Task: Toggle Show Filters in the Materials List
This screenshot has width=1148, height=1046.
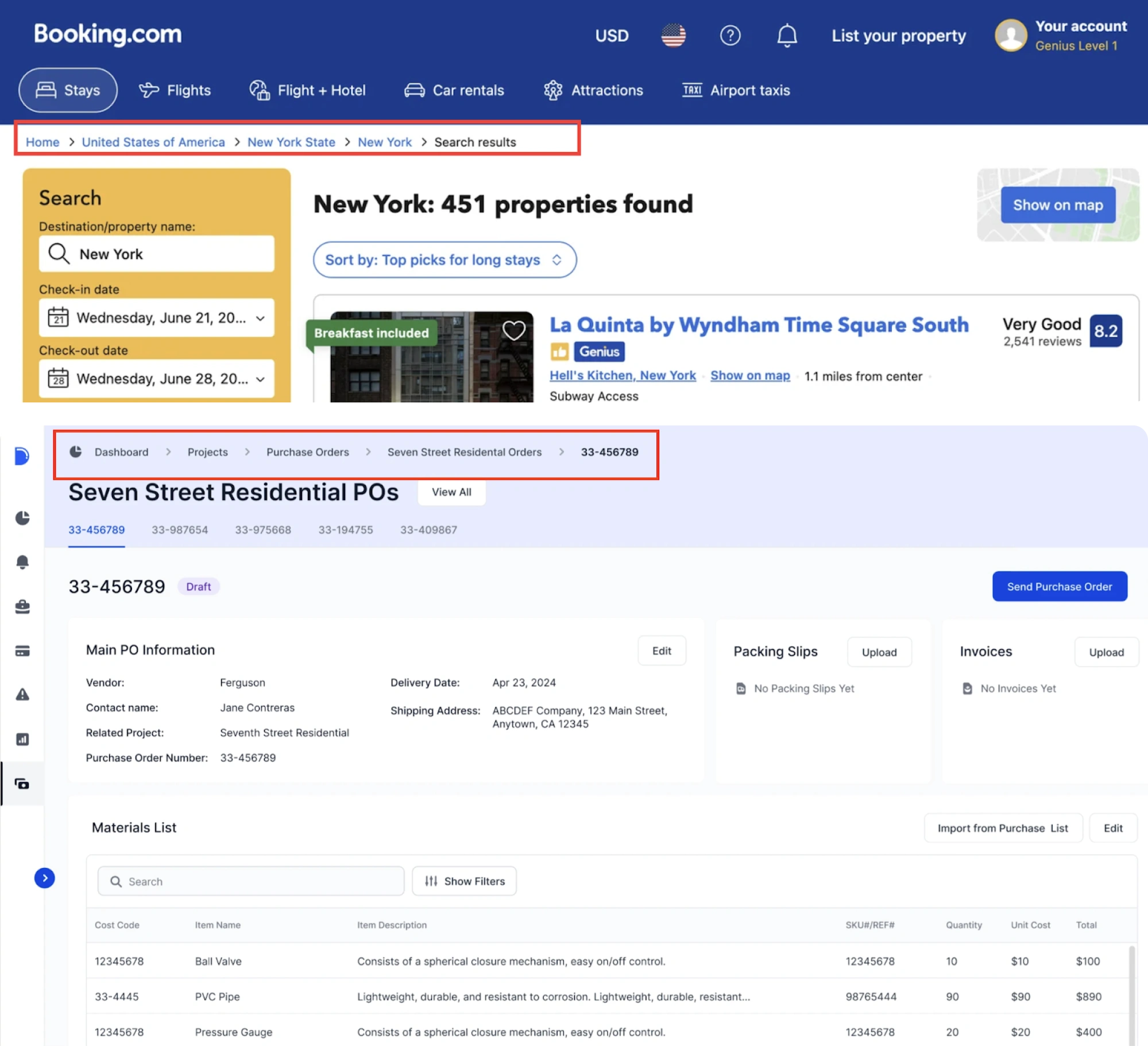Action: (464, 881)
